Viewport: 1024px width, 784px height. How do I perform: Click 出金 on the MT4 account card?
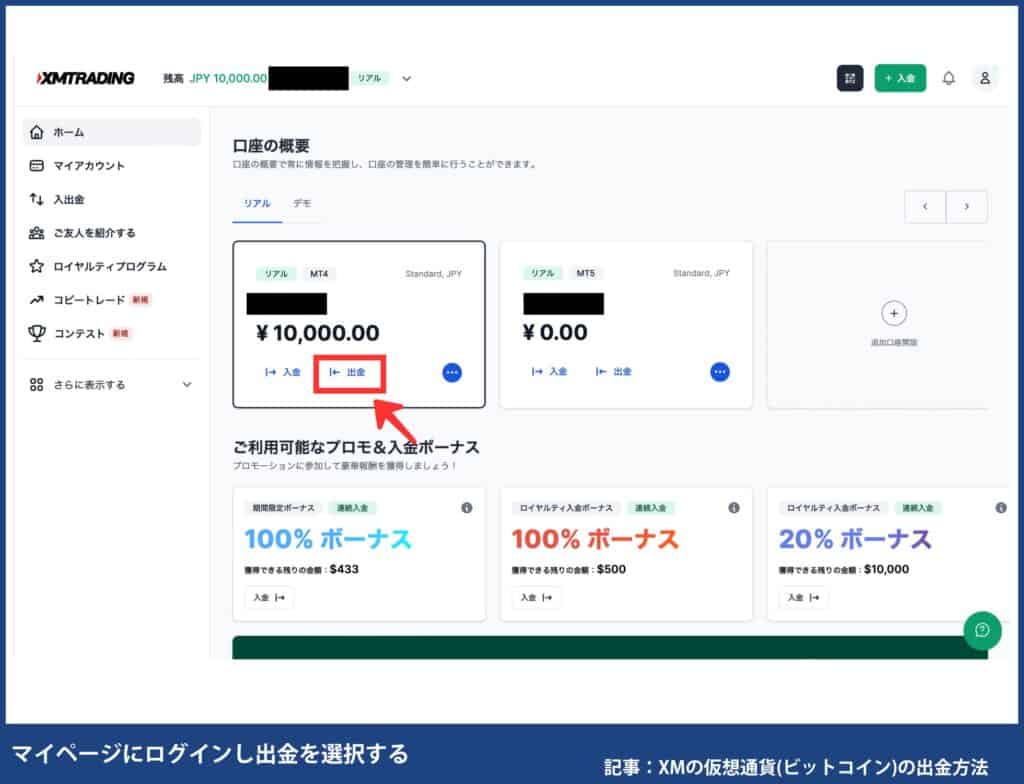[349, 371]
